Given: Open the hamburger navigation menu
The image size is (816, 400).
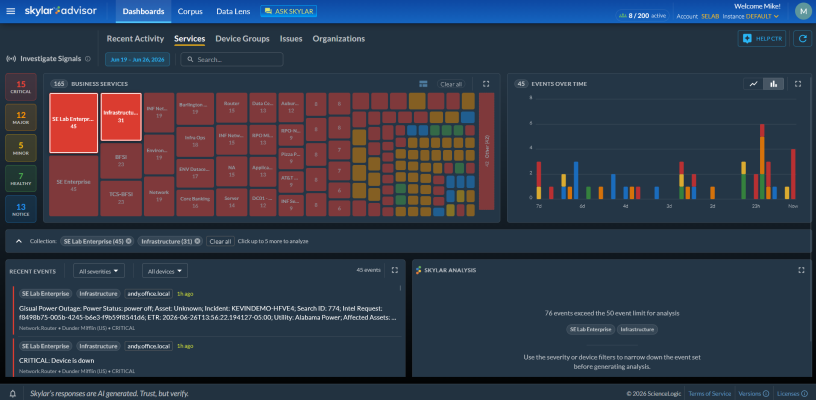Looking at the screenshot, I should pos(10,11).
